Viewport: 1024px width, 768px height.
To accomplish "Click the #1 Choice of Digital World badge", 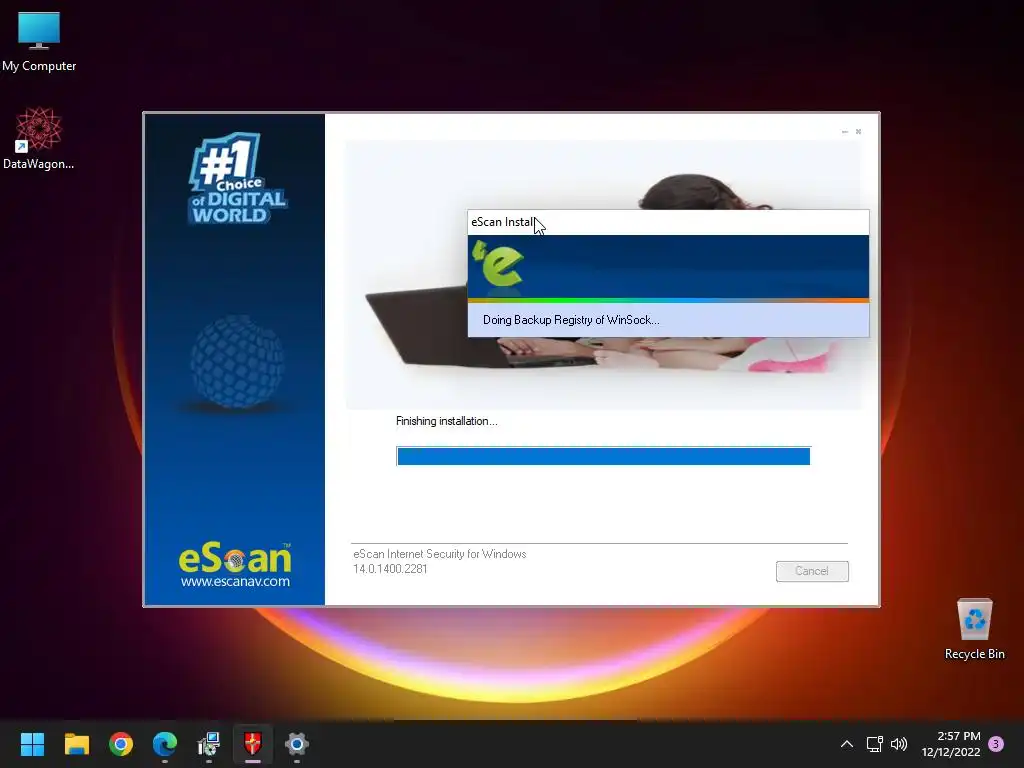I will click(238, 178).
